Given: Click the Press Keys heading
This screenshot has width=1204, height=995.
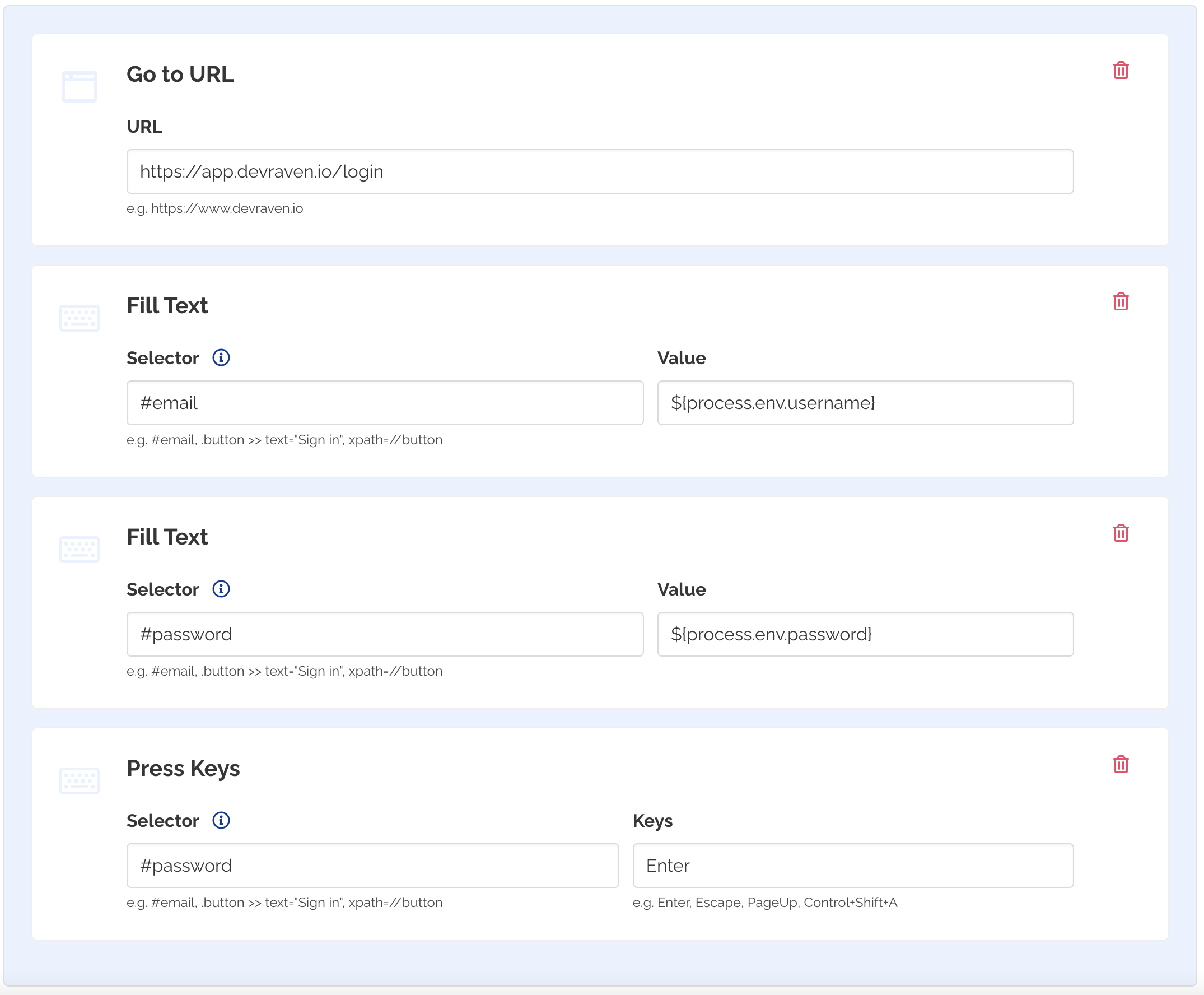Looking at the screenshot, I should point(184,768).
